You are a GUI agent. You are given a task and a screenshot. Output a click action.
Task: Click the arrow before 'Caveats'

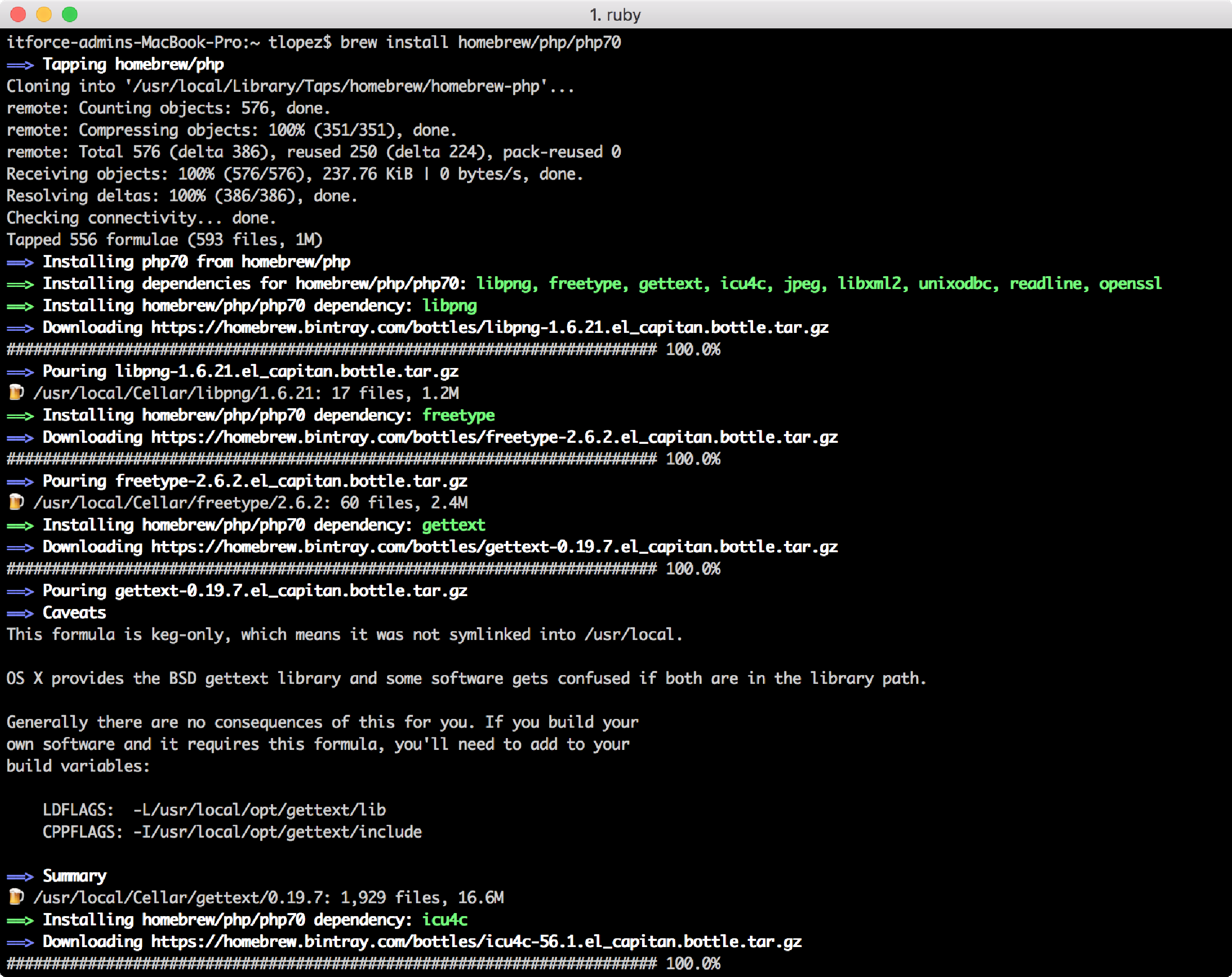(x=20, y=614)
